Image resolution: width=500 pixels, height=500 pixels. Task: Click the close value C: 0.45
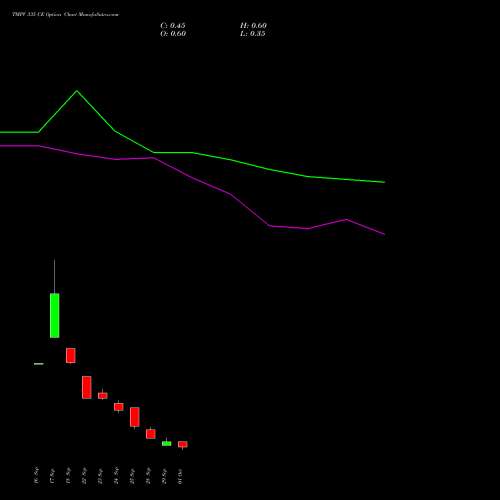173,26
